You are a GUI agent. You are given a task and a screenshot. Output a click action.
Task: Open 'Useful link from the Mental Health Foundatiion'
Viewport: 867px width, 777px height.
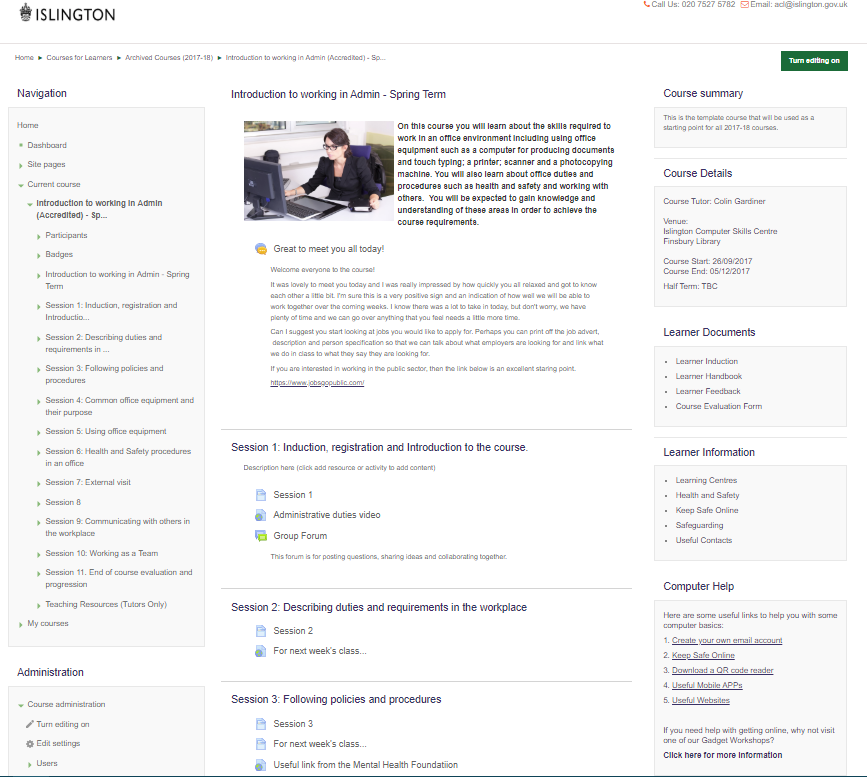click(x=365, y=765)
